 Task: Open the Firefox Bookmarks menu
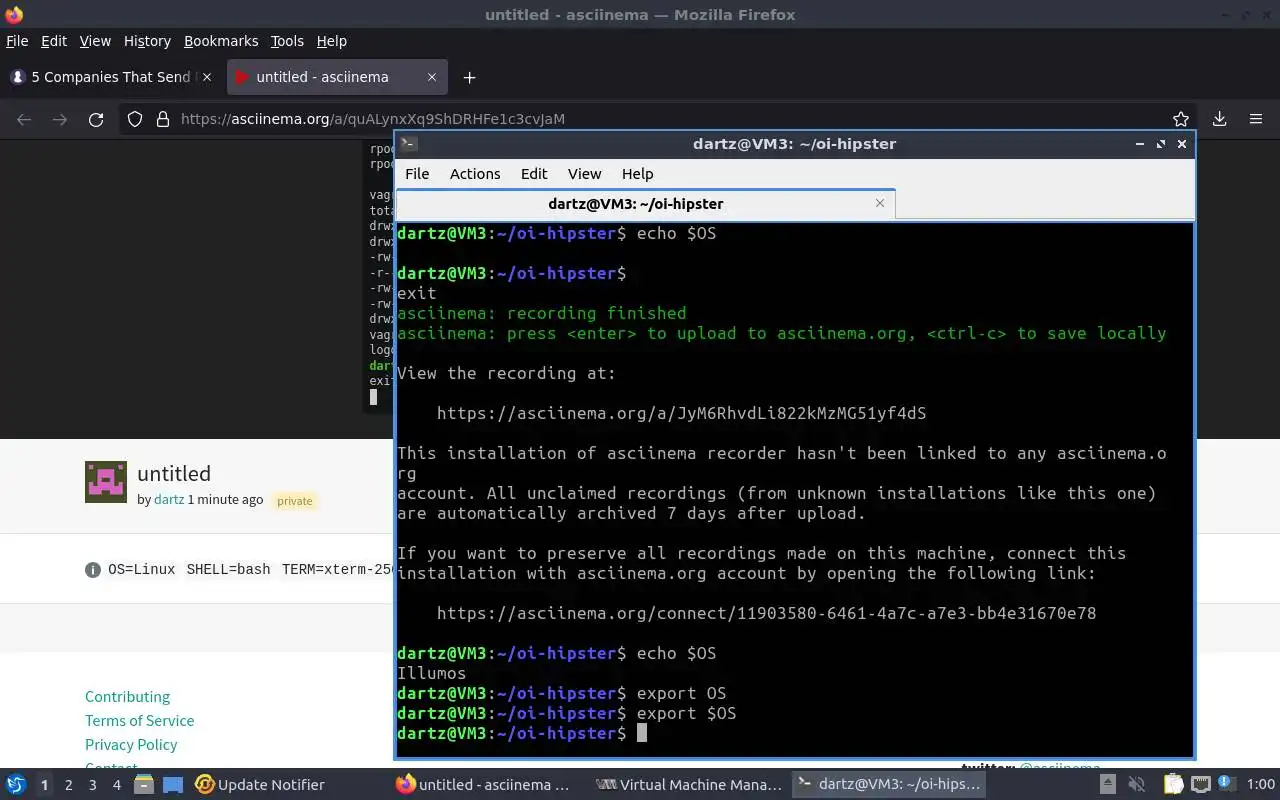tap(221, 41)
